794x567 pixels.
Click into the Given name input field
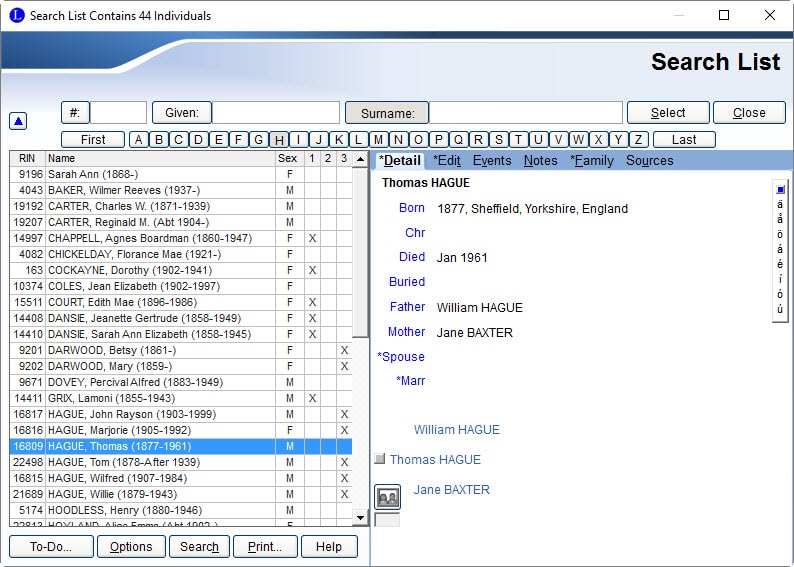276,112
